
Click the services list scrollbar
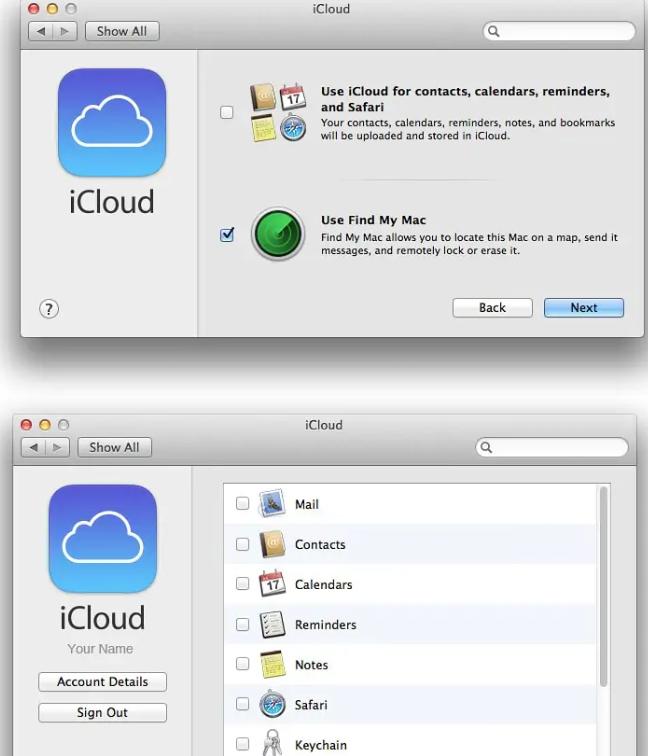coord(603,586)
